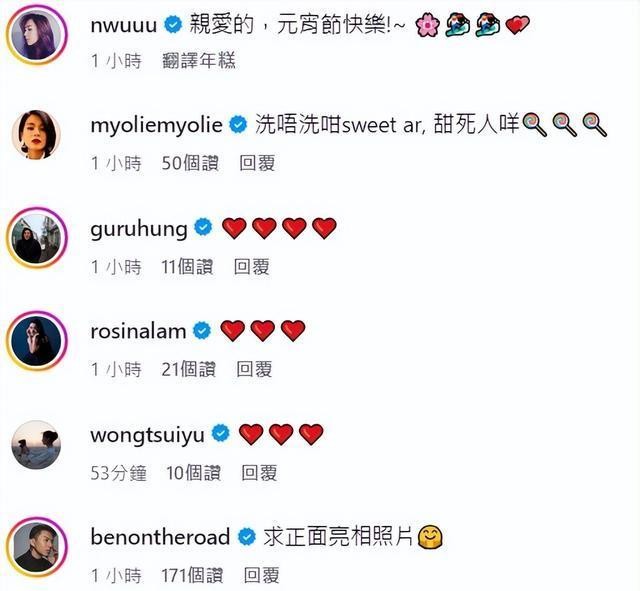640x591 pixels.
Task: Reply to guruhung's hearts comment
Action: tap(251, 267)
